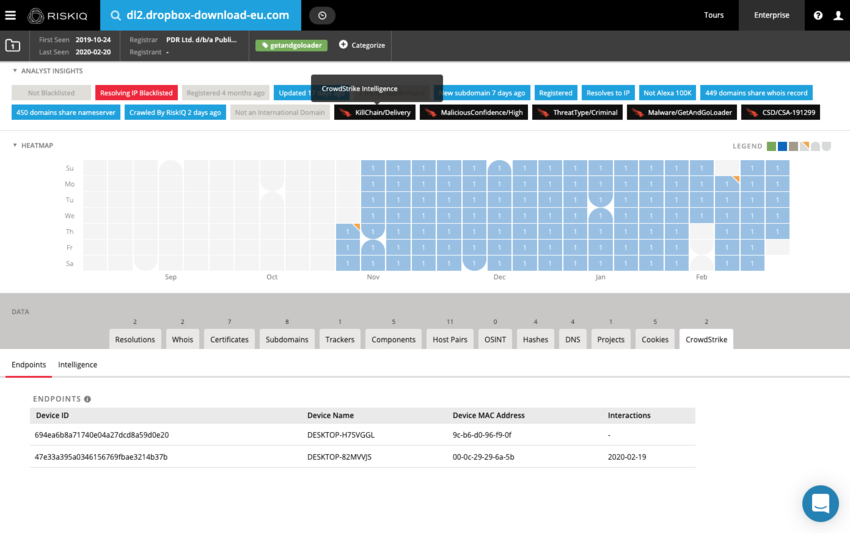Switch to the Trackers tab
This screenshot has height=533, width=850.
[340, 339]
